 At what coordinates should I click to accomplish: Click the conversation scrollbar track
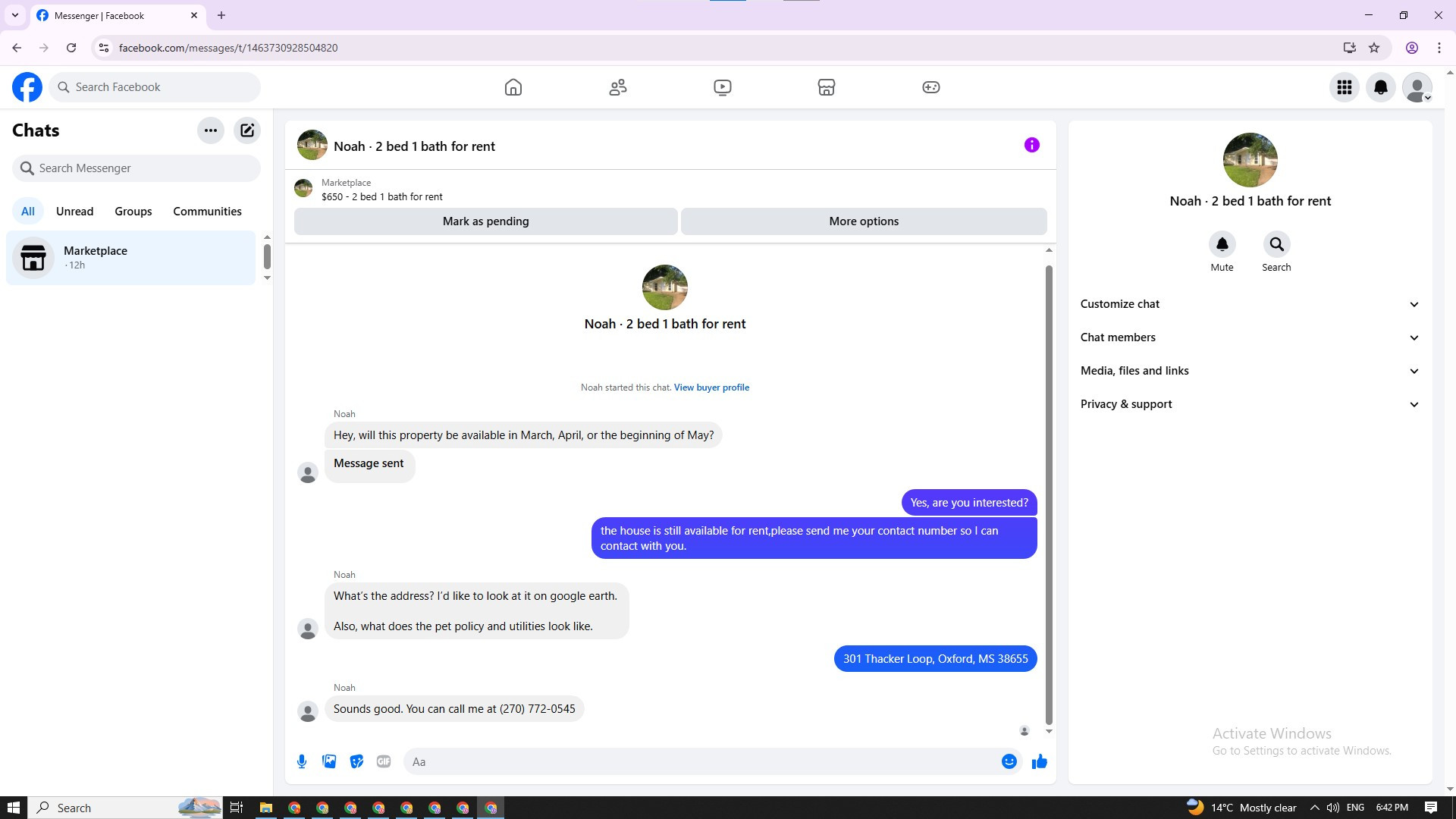point(1049,493)
